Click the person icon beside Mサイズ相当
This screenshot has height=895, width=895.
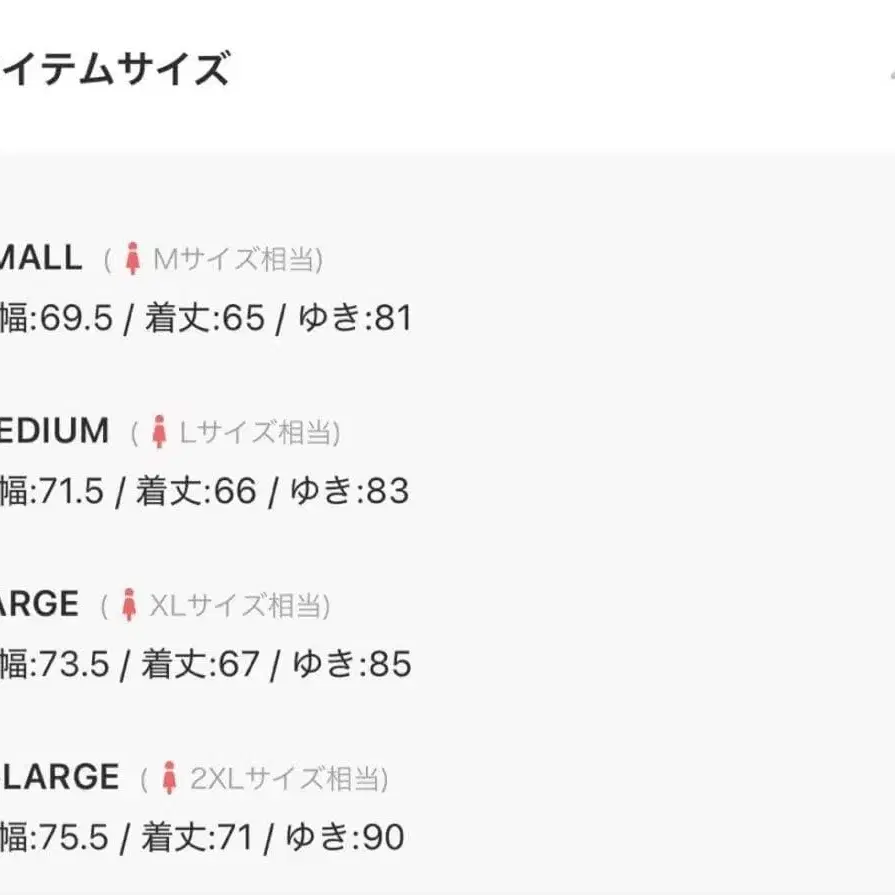tap(133, 260)
